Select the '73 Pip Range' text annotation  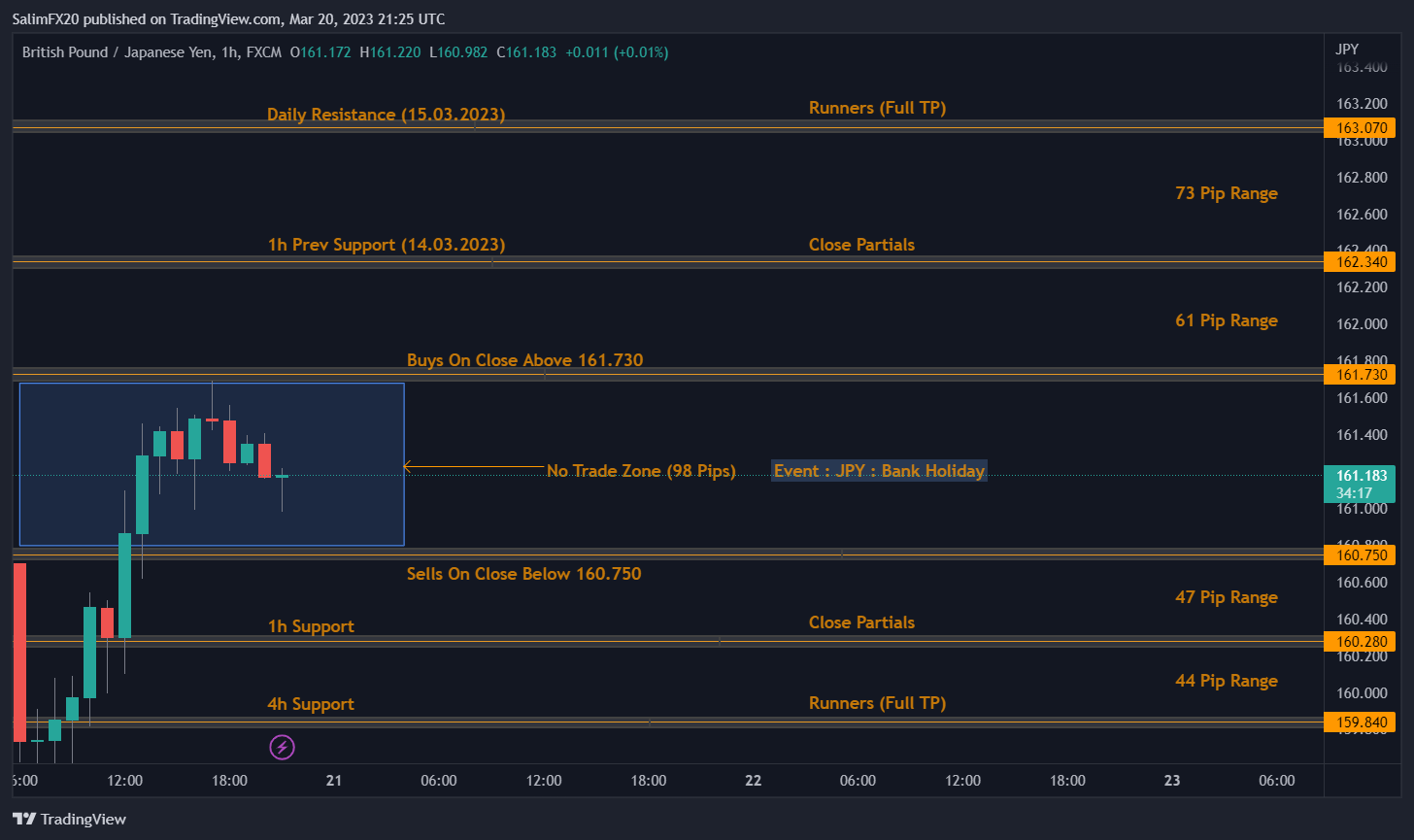1226,193
